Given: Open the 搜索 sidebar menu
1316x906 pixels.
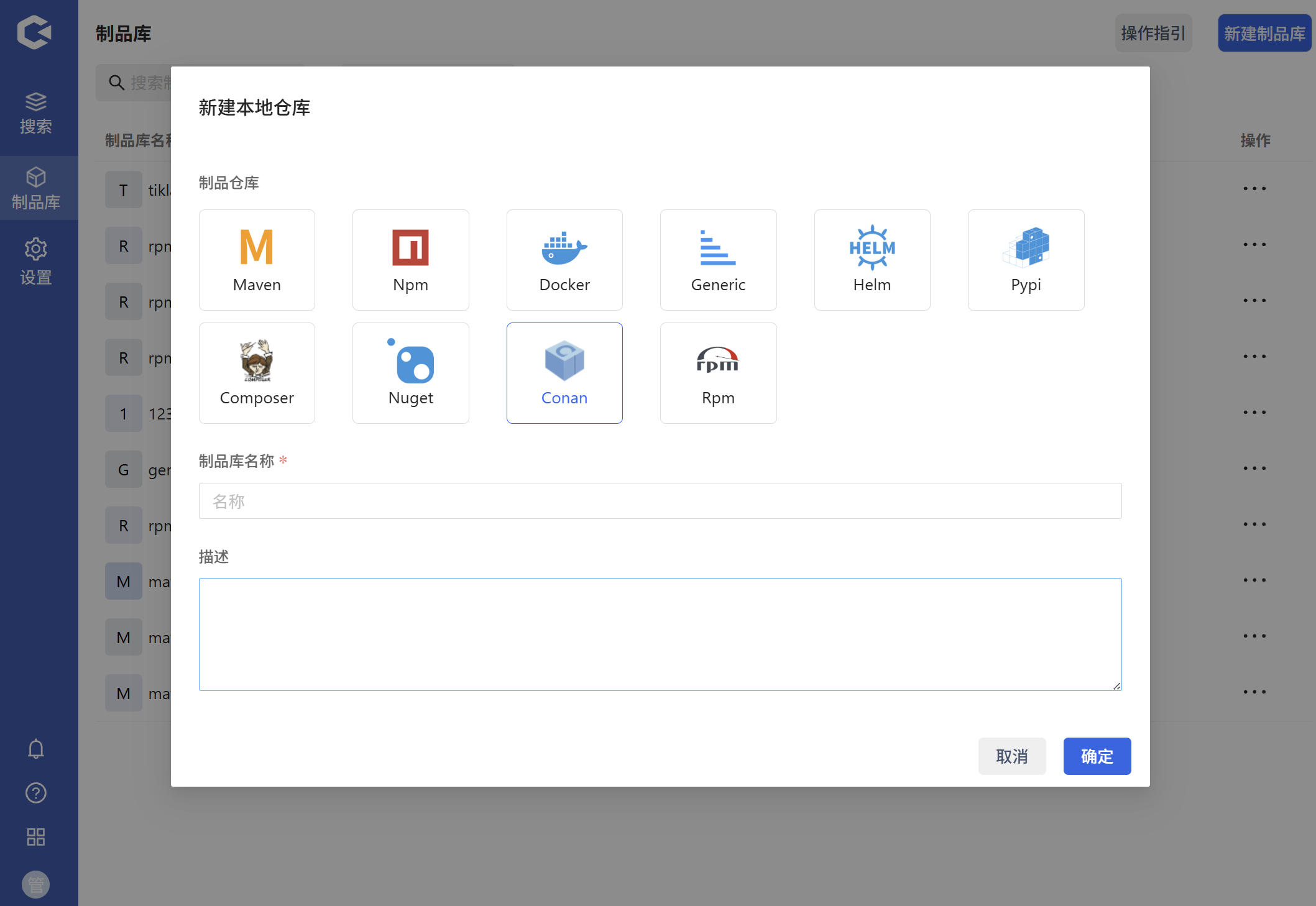Looking at the screenshot, I should pos(36,114).
